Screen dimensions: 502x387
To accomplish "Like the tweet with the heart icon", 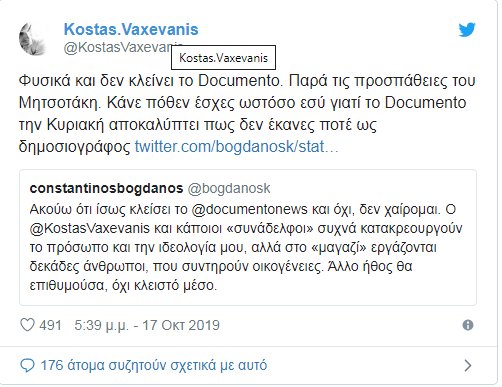I will pyautogui.click(x=27, y=325).
